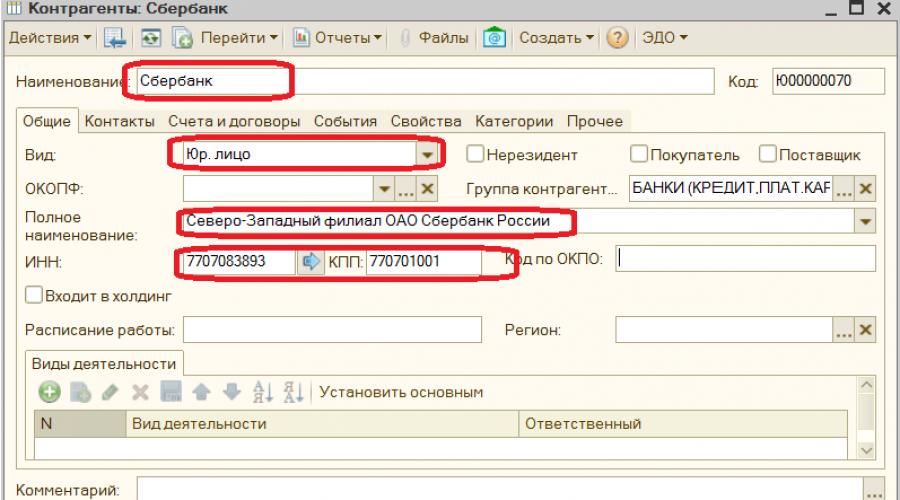Viewport: 900px width, 500px height.
Task: Click the teal @ contact icon in toolbar
Action: (x=493, y=38)
